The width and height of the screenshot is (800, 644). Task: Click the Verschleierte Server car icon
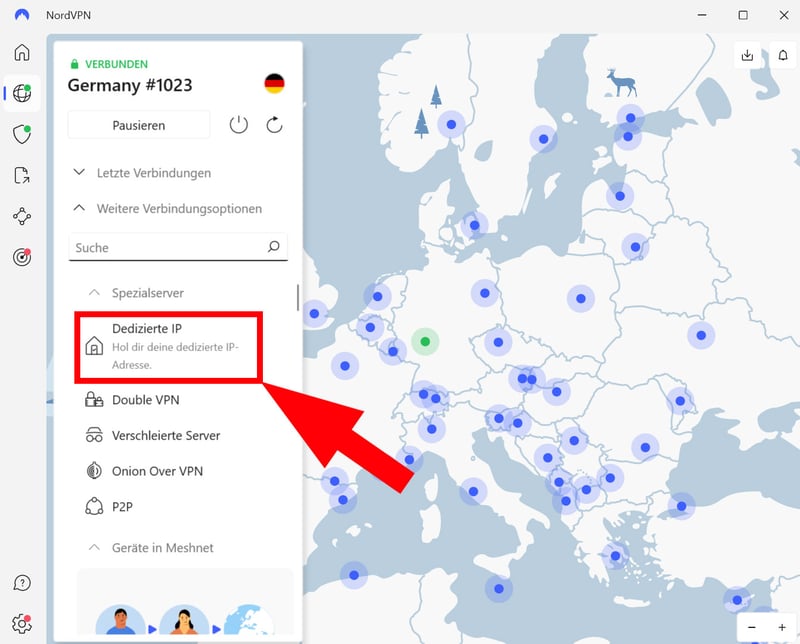pos(94,435)
